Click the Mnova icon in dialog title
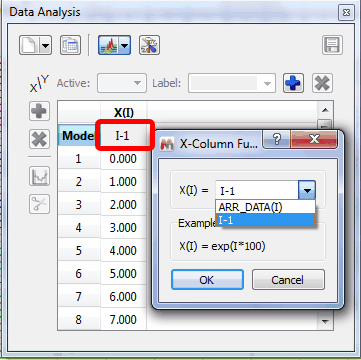This screenshot has width=361, height=360. (167, 144)
